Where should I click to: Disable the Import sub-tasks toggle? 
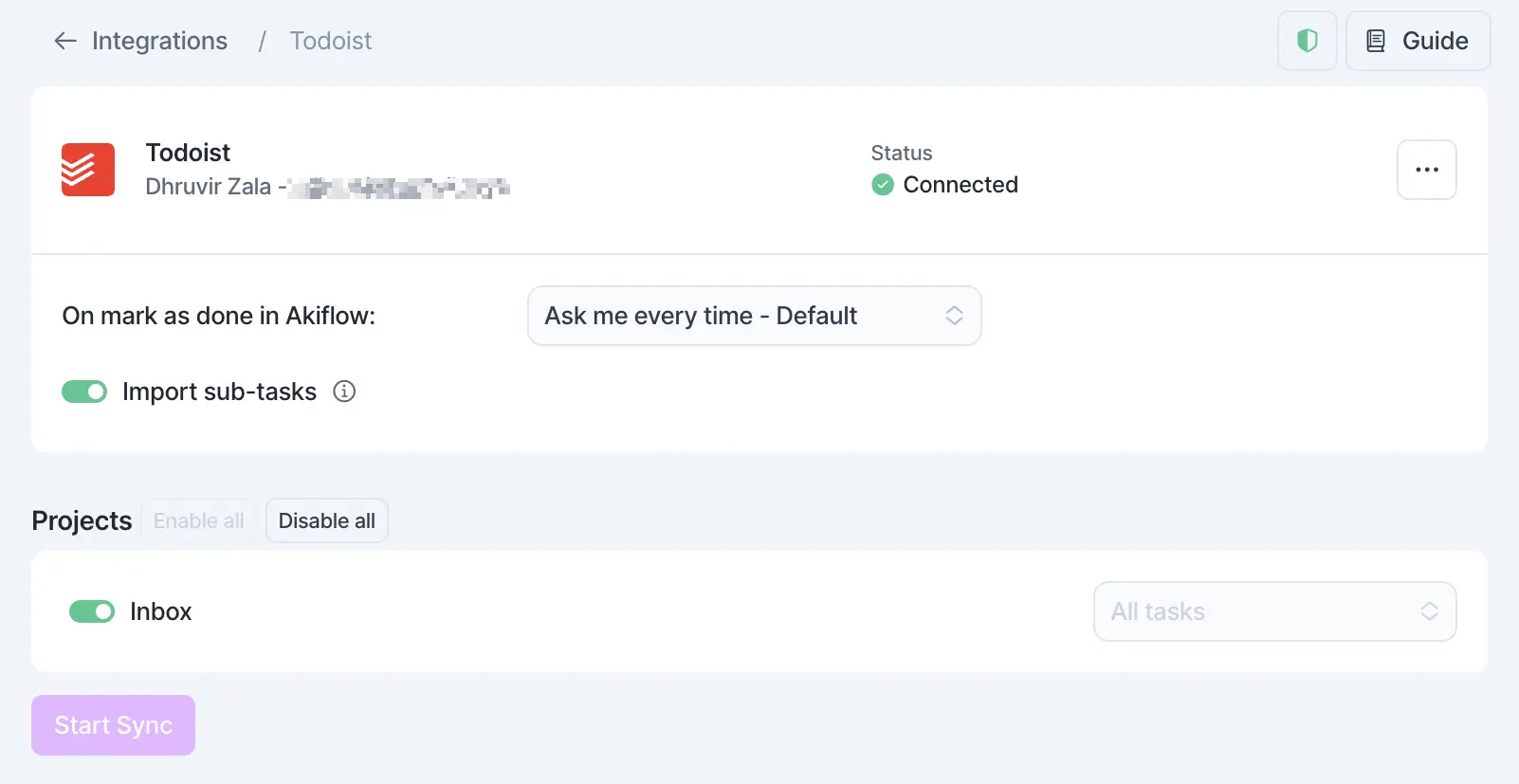coord(84,391)
